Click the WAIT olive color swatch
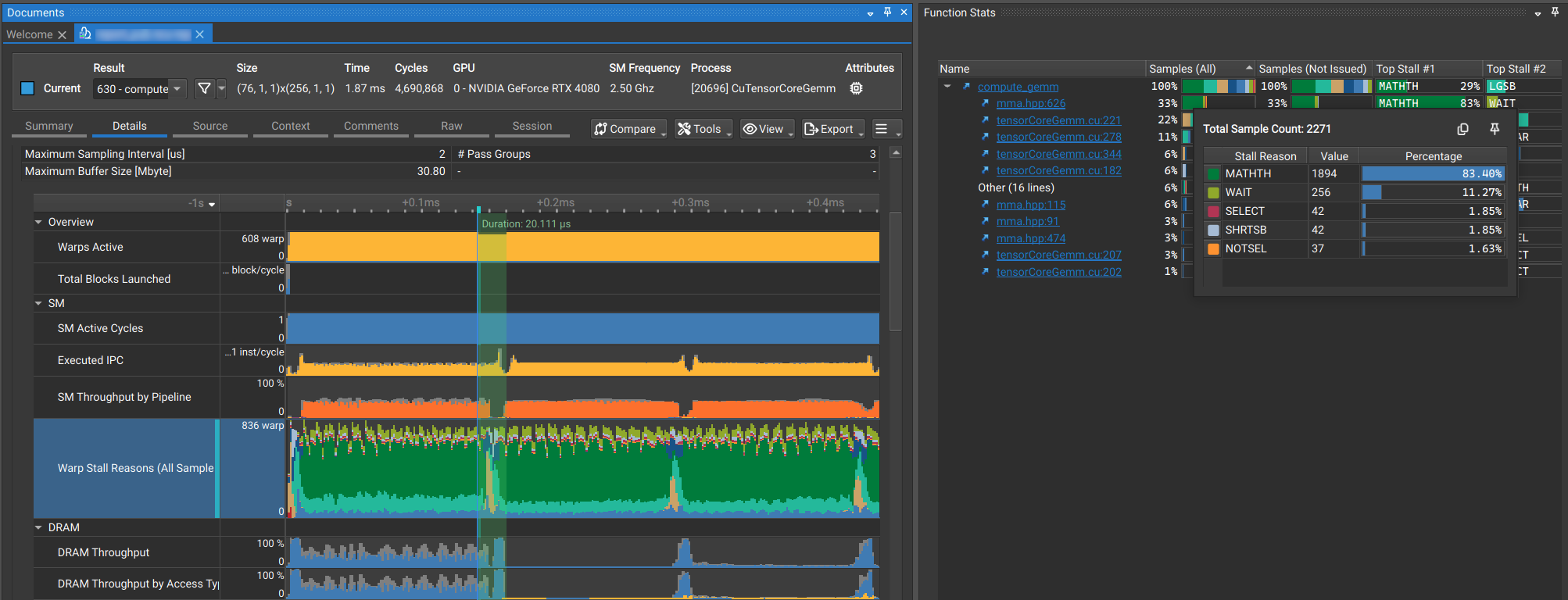Image resolution: width=1568 pixels, height=600 pixels. [1213, 192]
